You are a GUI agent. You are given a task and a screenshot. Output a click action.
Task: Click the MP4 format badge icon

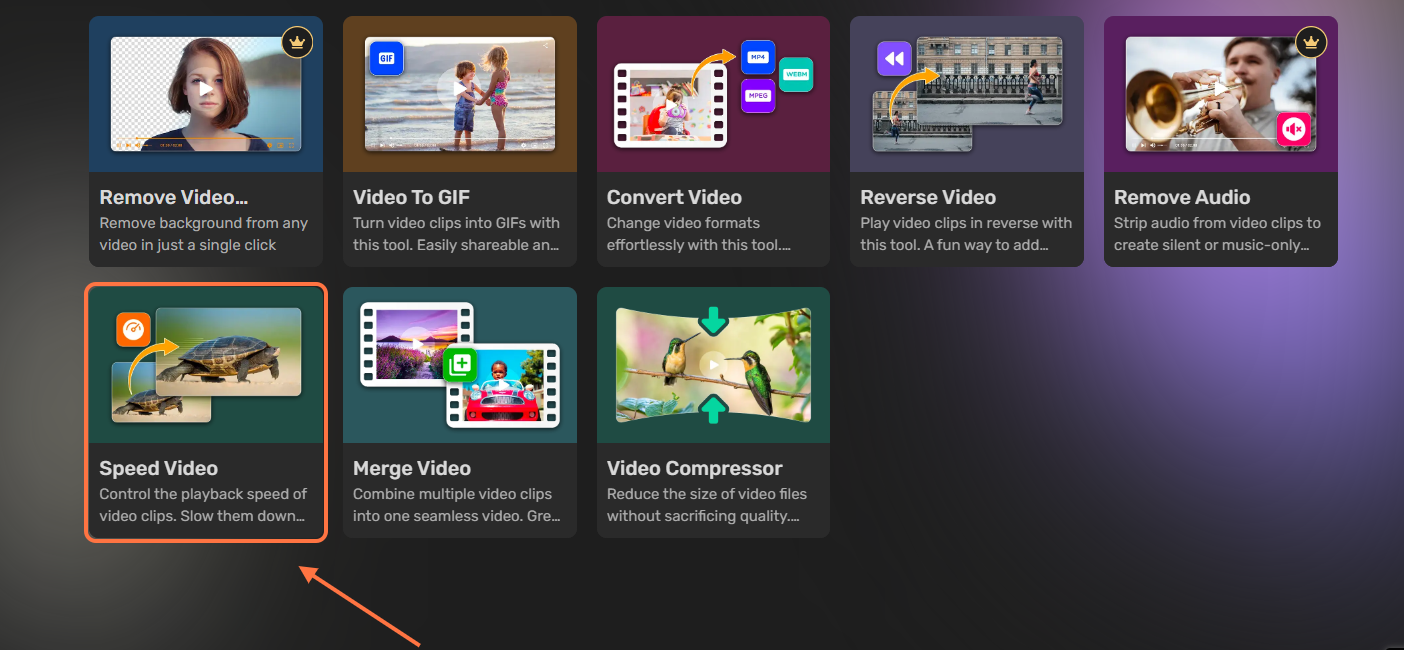757,57
